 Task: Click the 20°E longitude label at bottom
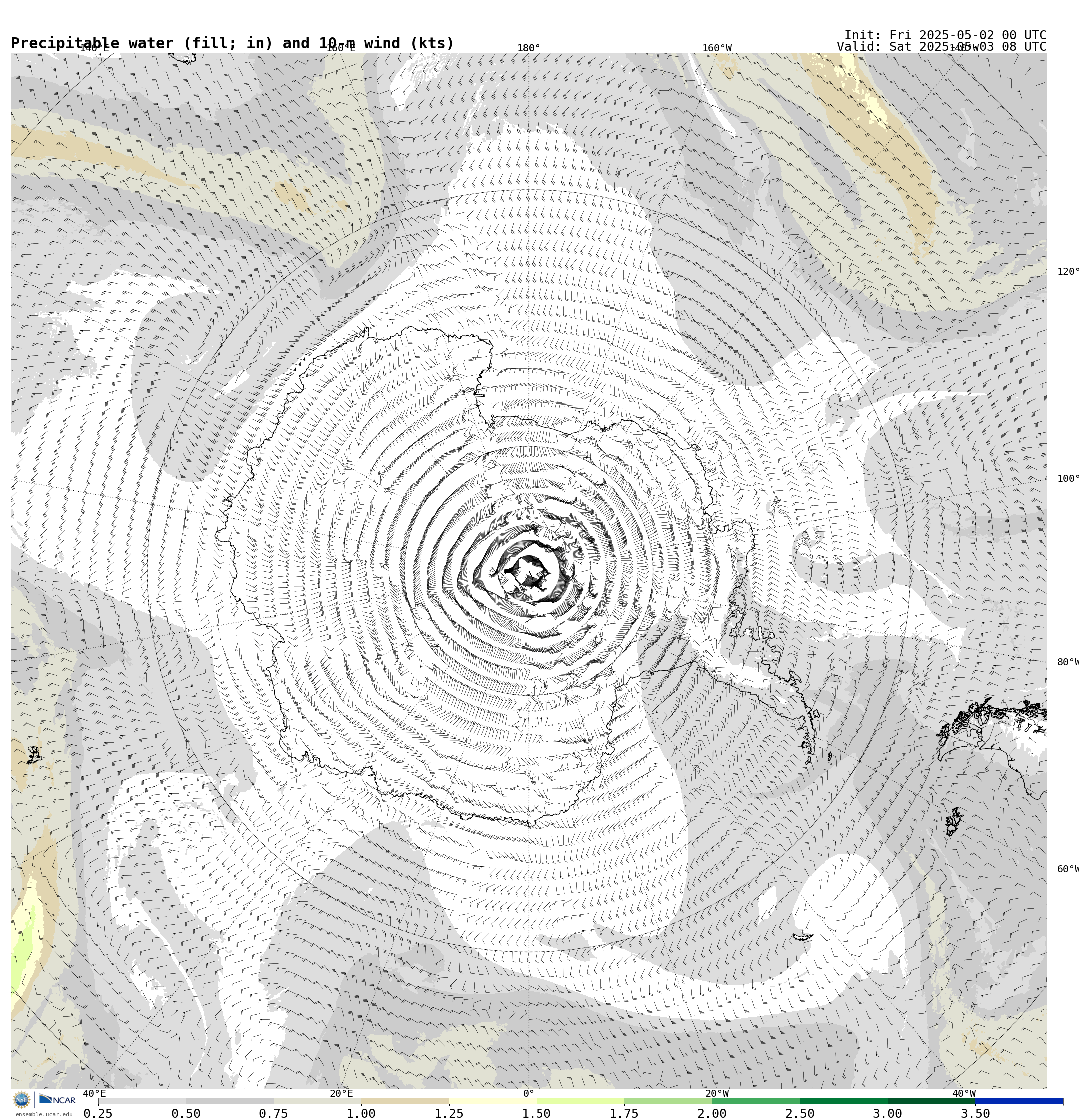click(341, 1094)
